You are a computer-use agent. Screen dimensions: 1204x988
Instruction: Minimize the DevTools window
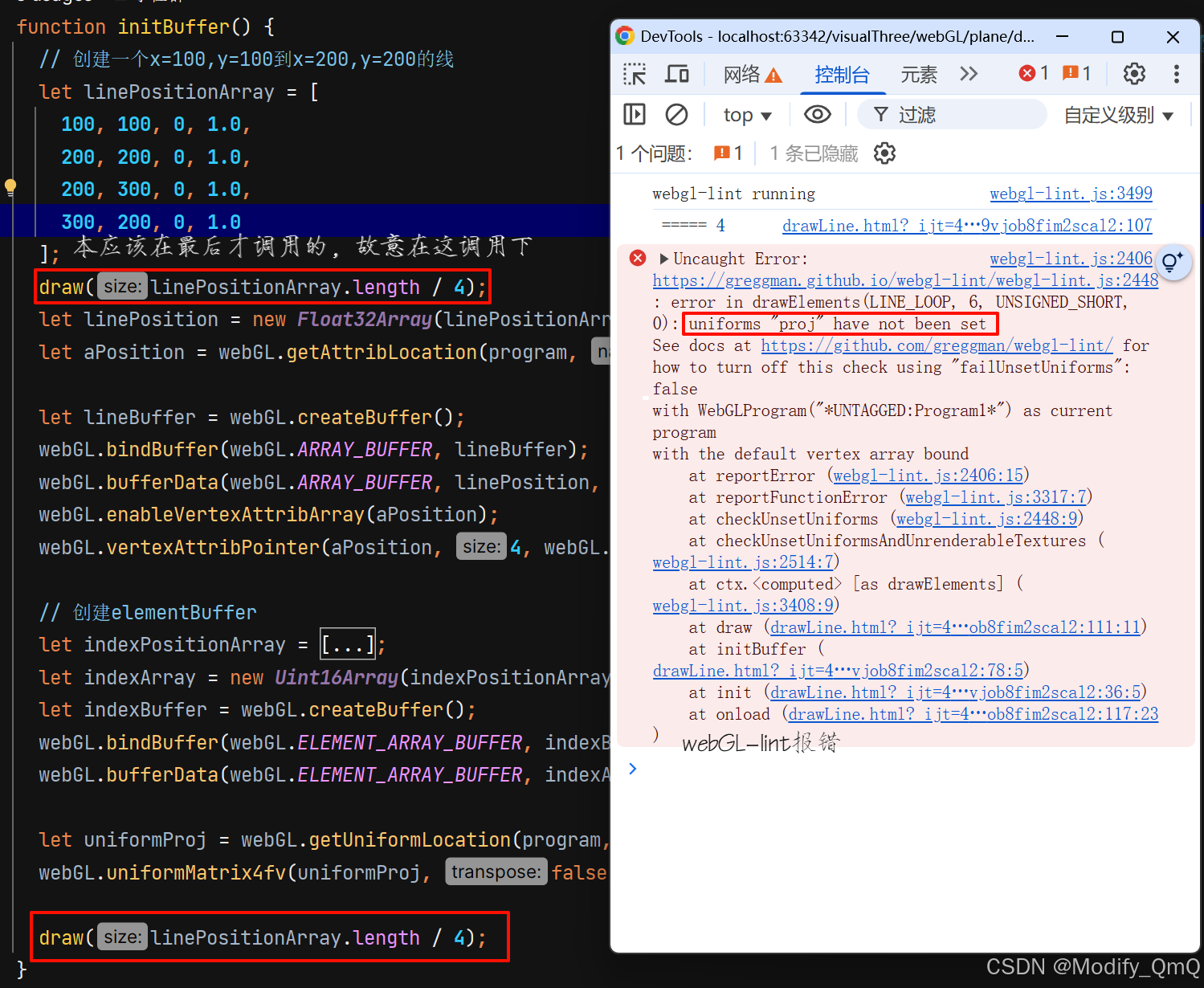tap(1062, 36)
